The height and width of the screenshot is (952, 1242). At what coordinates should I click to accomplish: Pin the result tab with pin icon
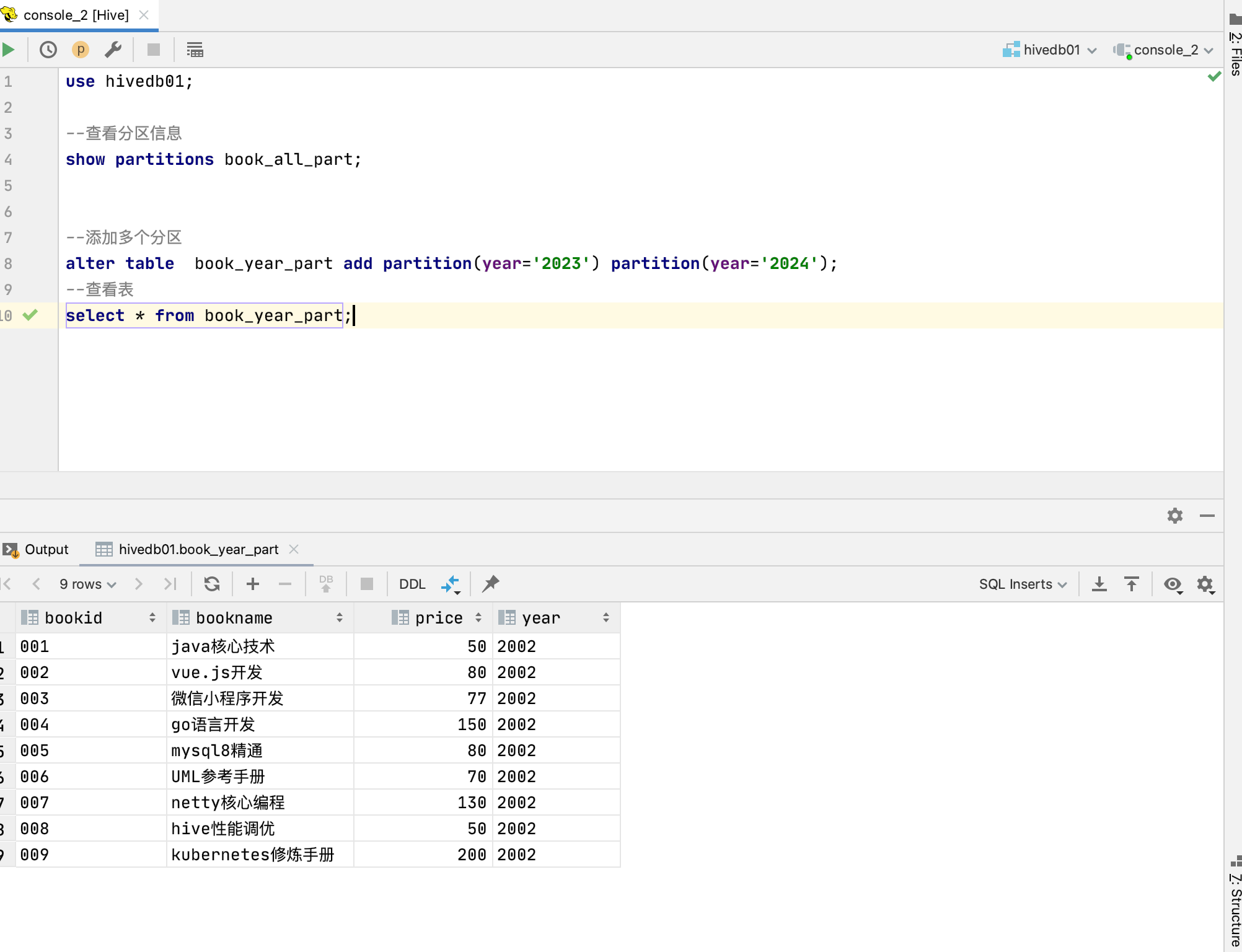(491, 584)
